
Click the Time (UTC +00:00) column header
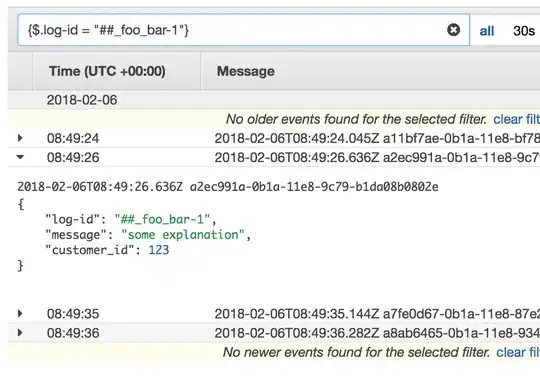pyautogui.click(x=107, y=71)
